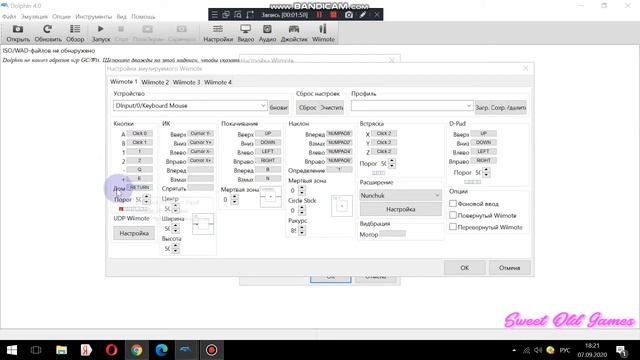Click the Дом button mapping RETURN
Viewport: 640px width, 360px height.
tap(140, 187)
